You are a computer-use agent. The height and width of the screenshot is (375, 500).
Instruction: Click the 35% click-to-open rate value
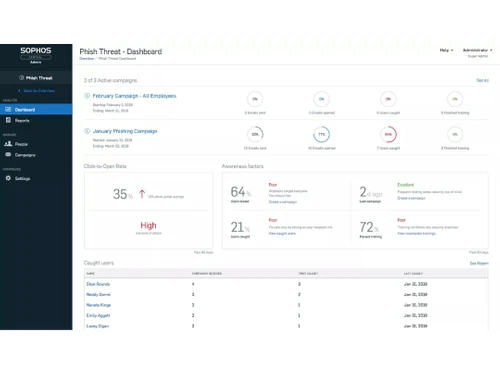(x=123, y=194)
